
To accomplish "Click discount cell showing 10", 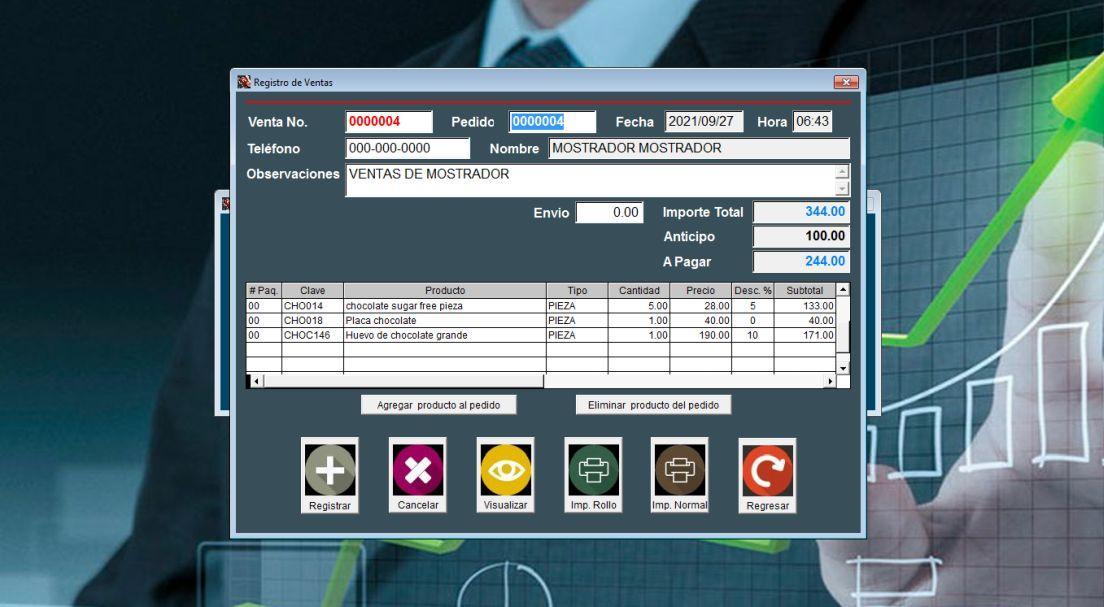I will (x=753, y=335).
